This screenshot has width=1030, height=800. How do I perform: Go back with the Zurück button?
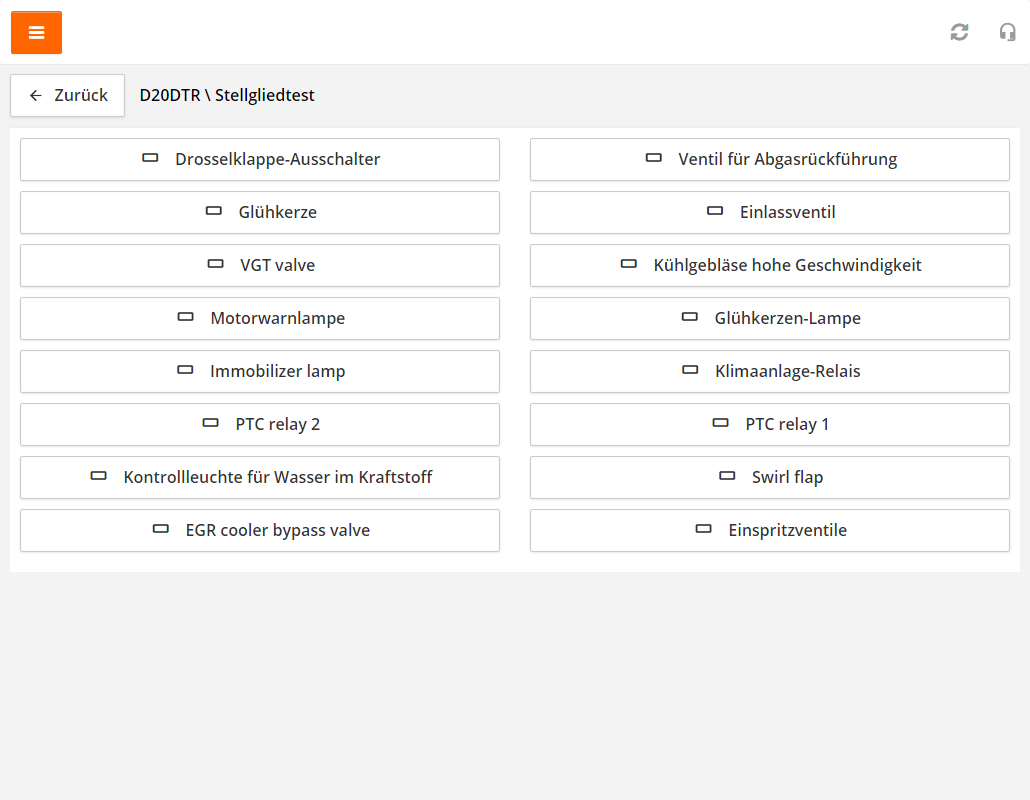point(68,96)
